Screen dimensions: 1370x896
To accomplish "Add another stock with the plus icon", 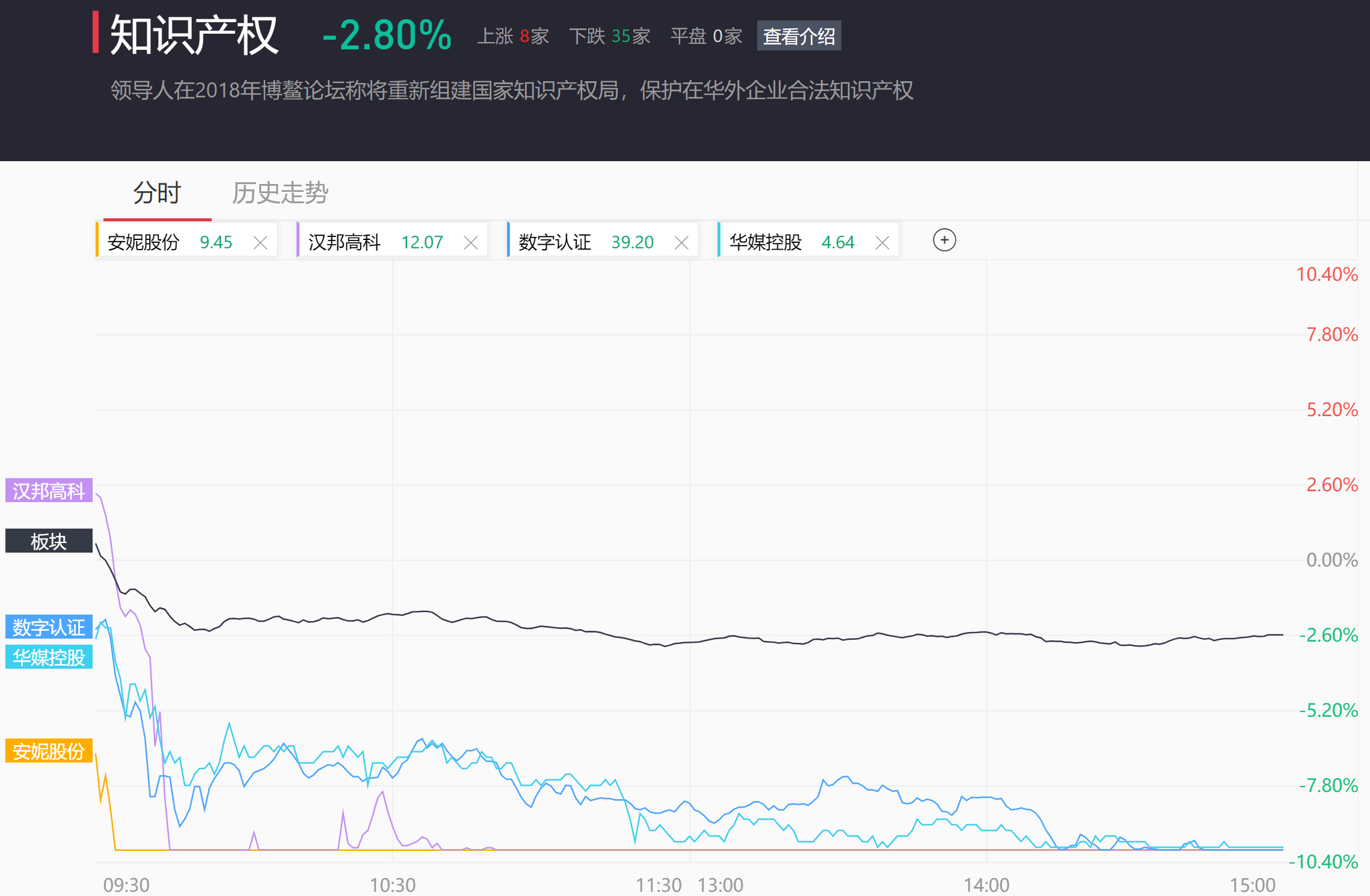I will (944, 241).
